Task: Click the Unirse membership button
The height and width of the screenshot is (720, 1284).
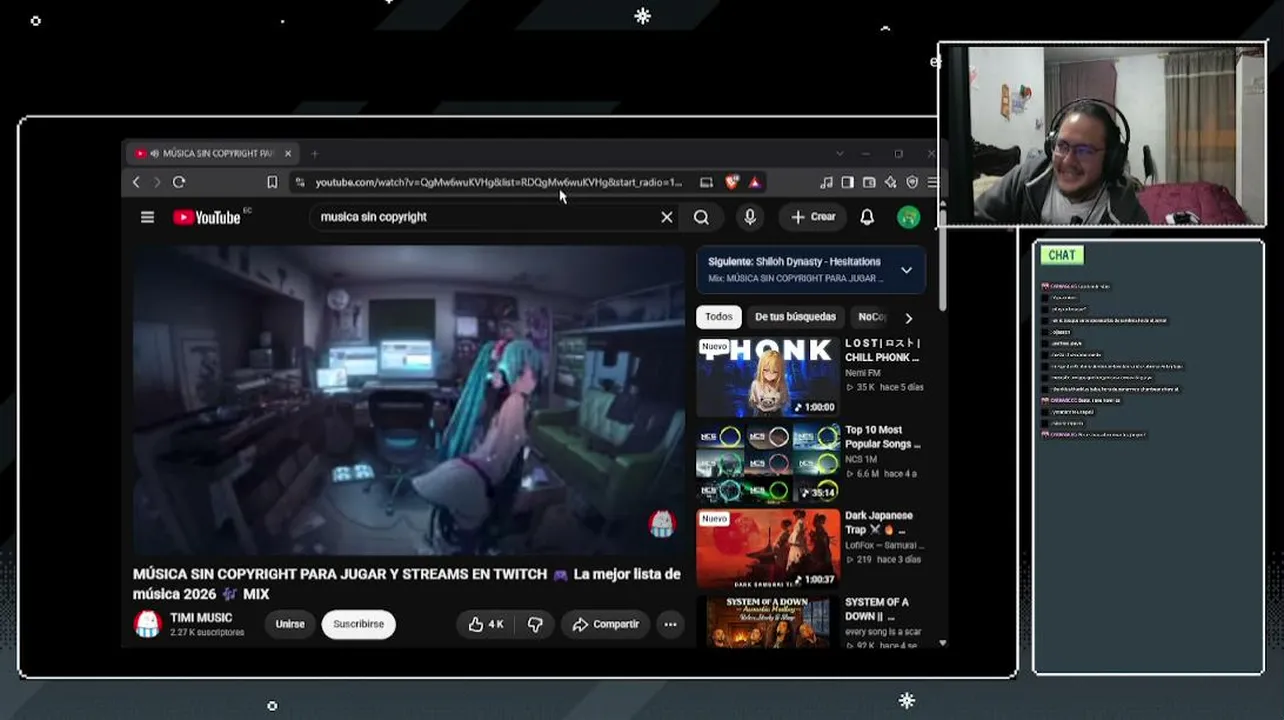Action: tap(290, 624)
